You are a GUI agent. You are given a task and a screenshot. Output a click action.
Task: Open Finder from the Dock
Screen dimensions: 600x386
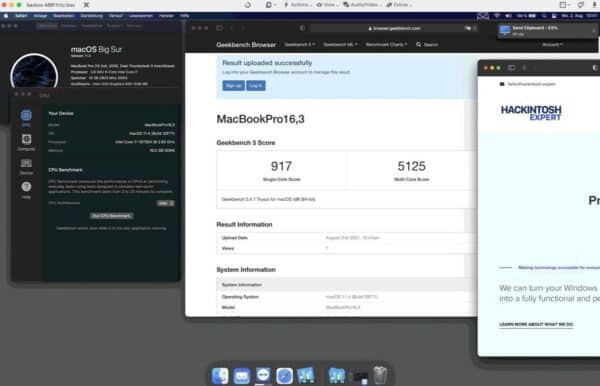tap(220, 376)
